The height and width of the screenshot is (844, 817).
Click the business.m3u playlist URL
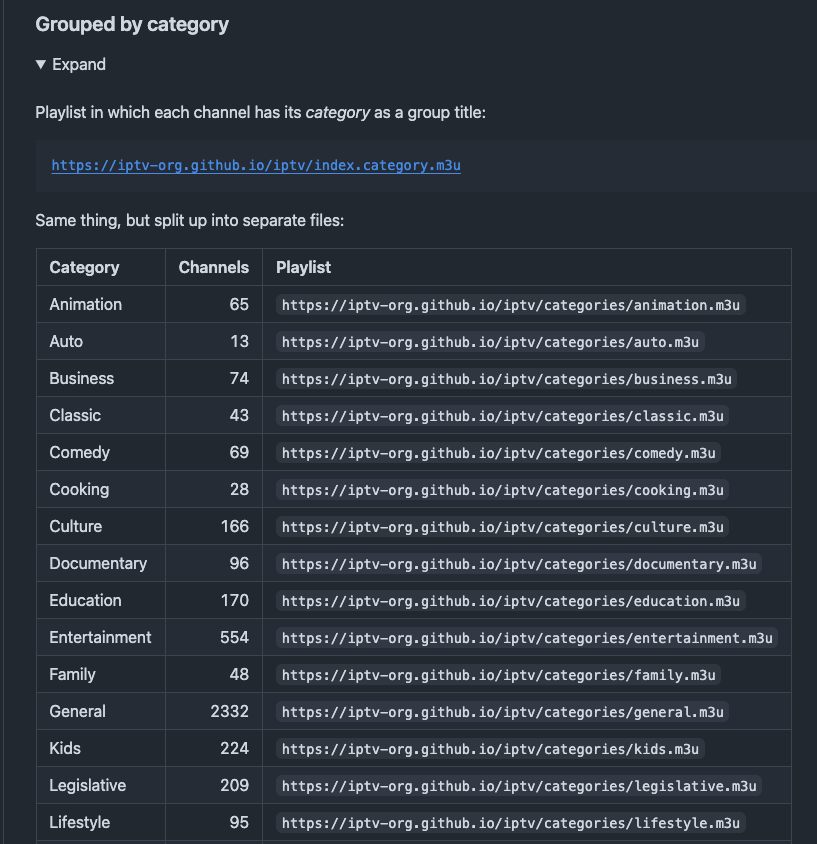point(506,379)
